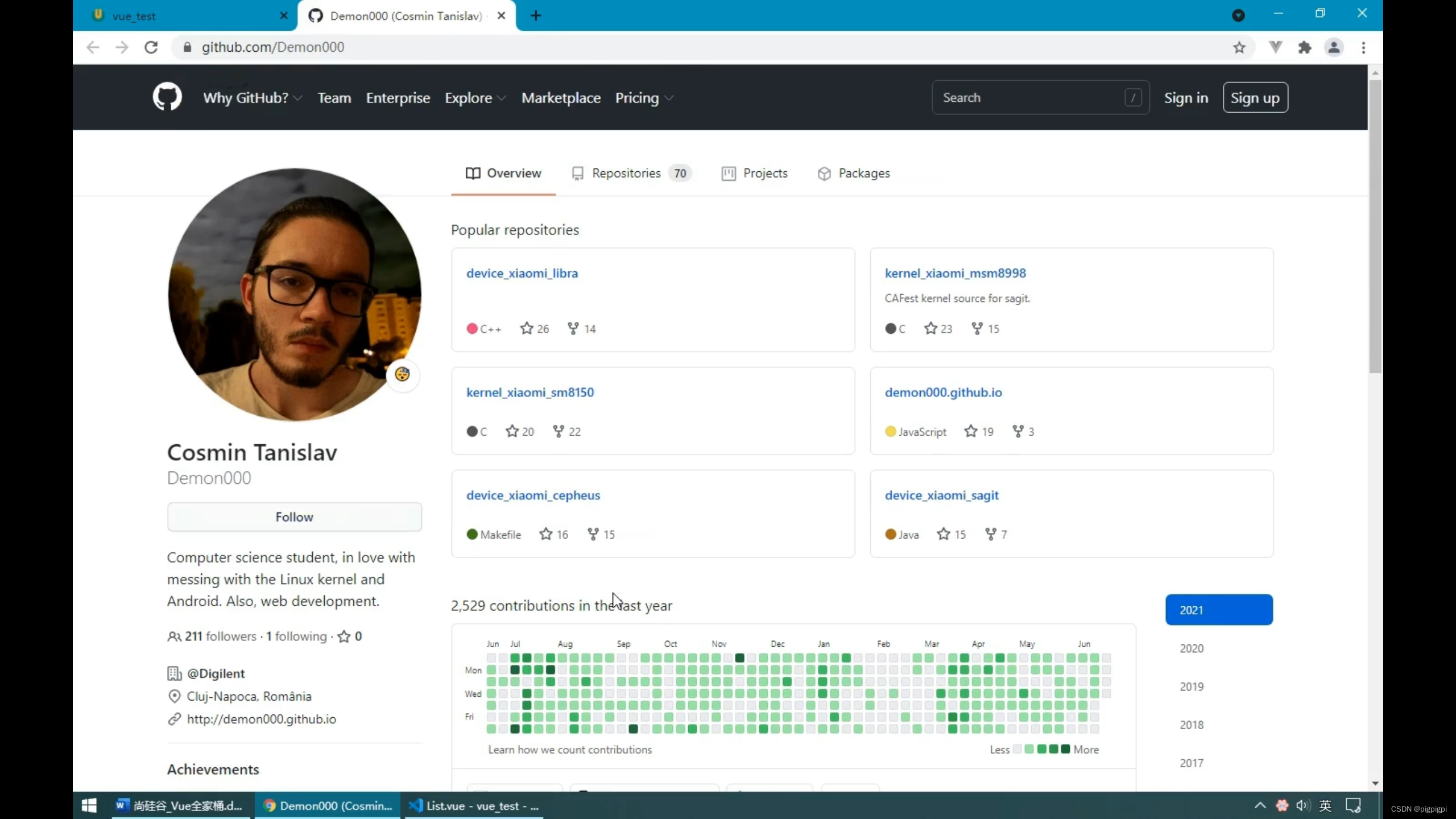Follow Cosmin Tanislav
Image resolution: width=1456 pixels, height=819 pixels.
(295, 517)
